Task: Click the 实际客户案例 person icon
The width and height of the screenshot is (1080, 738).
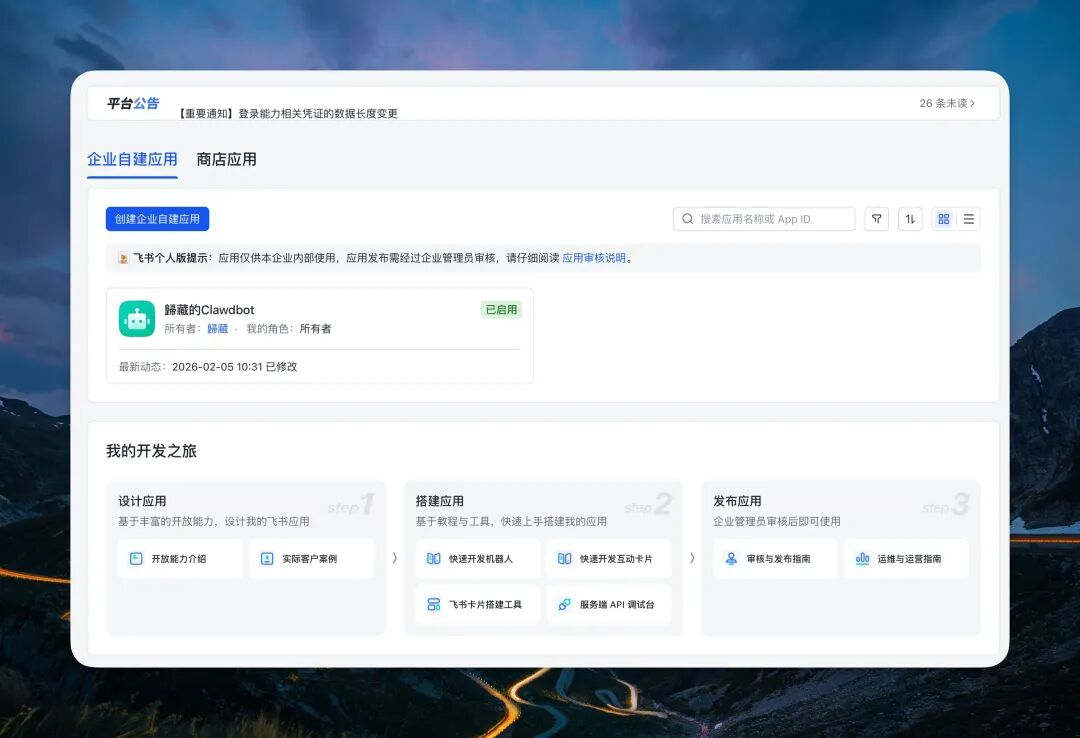Action: (265, 558)
